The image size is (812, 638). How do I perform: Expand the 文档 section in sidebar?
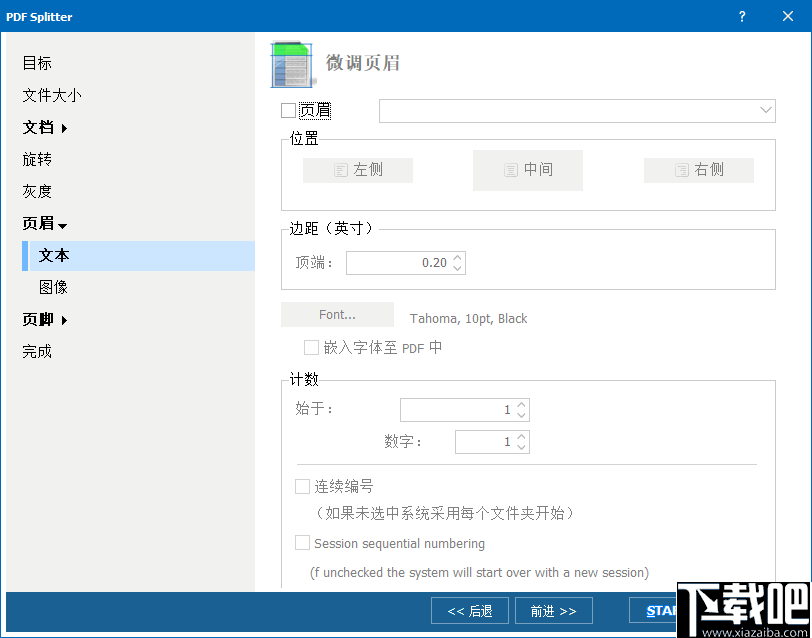(44, 127)
